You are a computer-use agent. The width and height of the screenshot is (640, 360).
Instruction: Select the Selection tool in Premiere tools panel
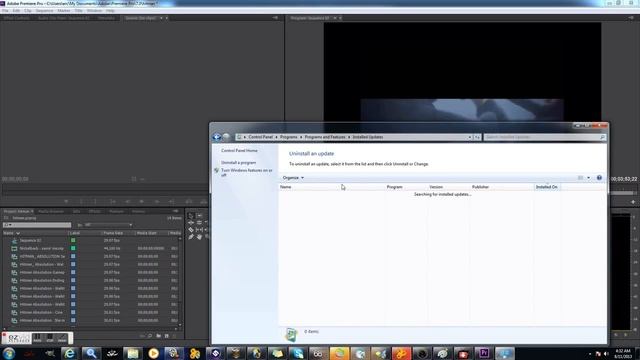pos(191,216)
